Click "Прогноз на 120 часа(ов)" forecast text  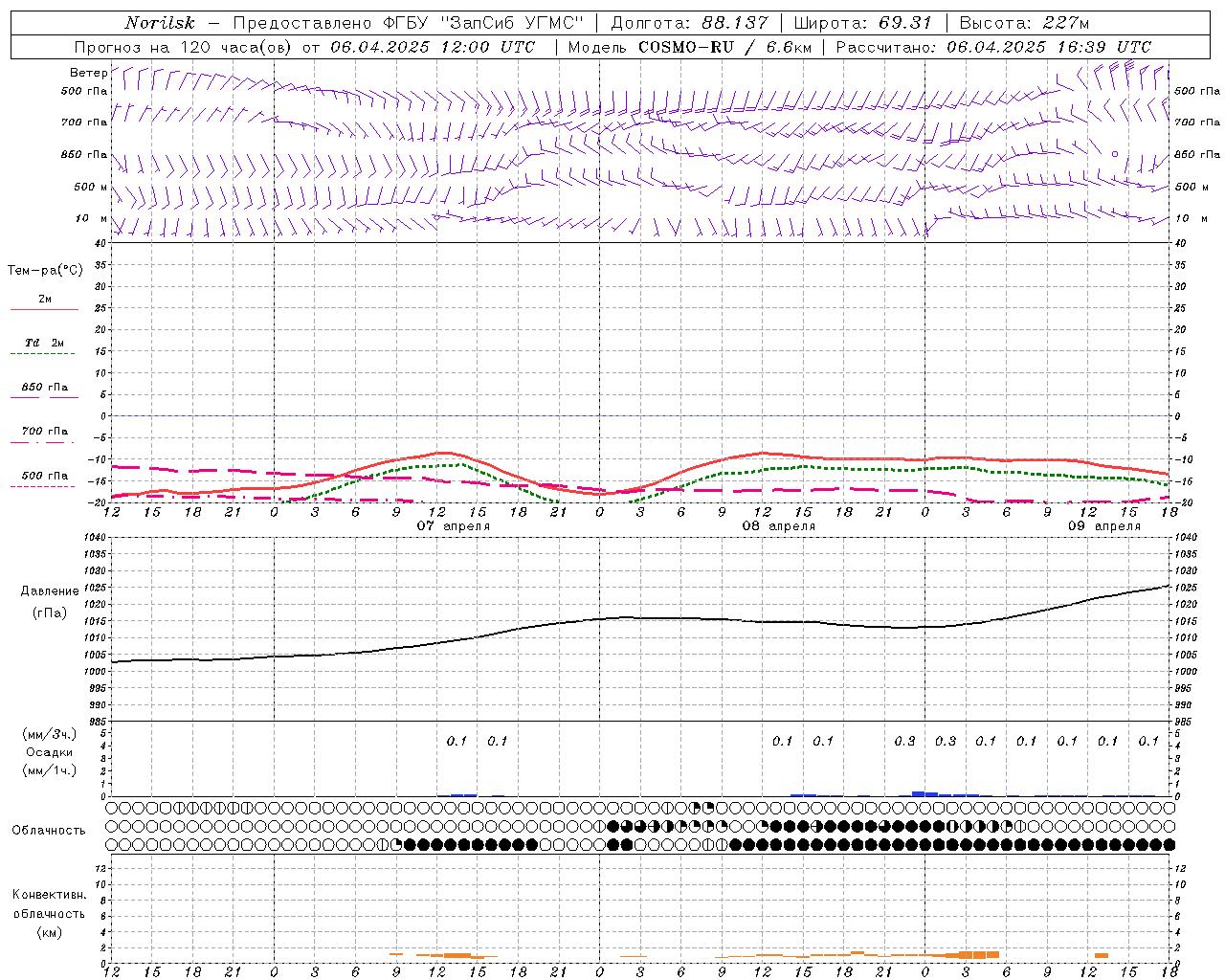point(184,47)
